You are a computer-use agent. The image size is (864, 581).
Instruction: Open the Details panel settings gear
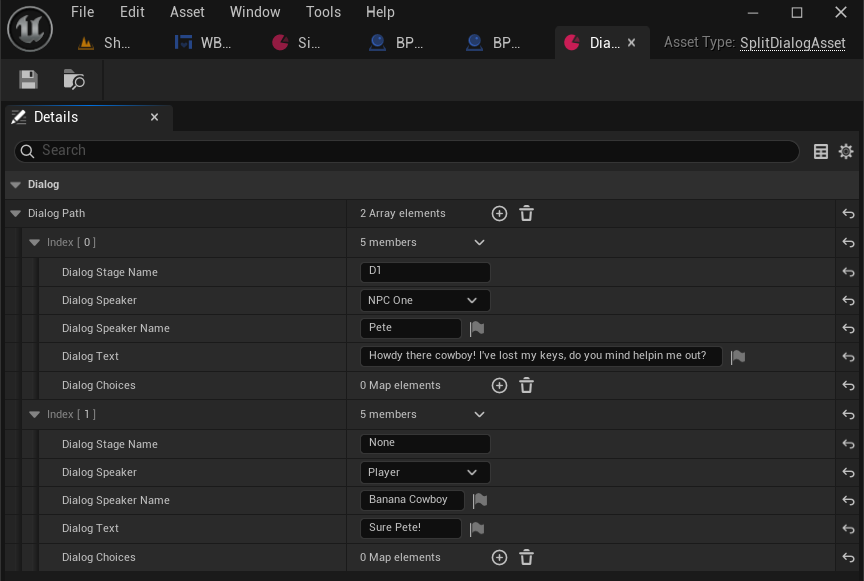[x=846, y=151]
